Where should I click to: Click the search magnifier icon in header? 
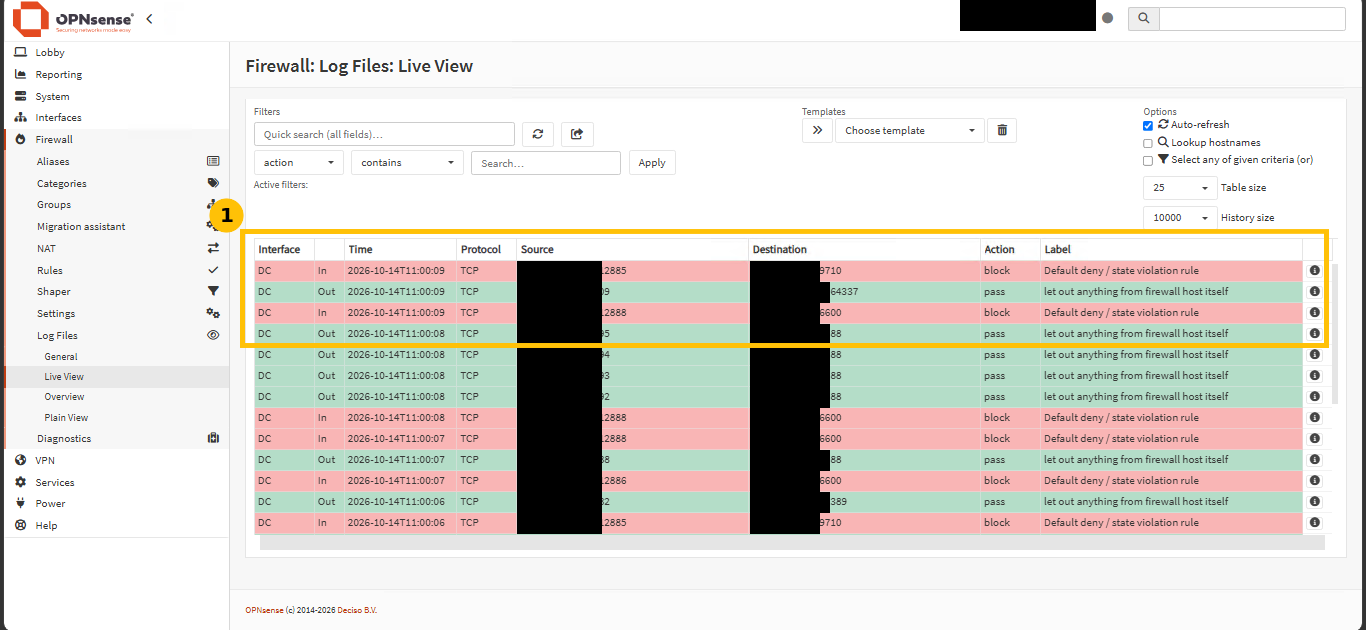(1144, 18)
